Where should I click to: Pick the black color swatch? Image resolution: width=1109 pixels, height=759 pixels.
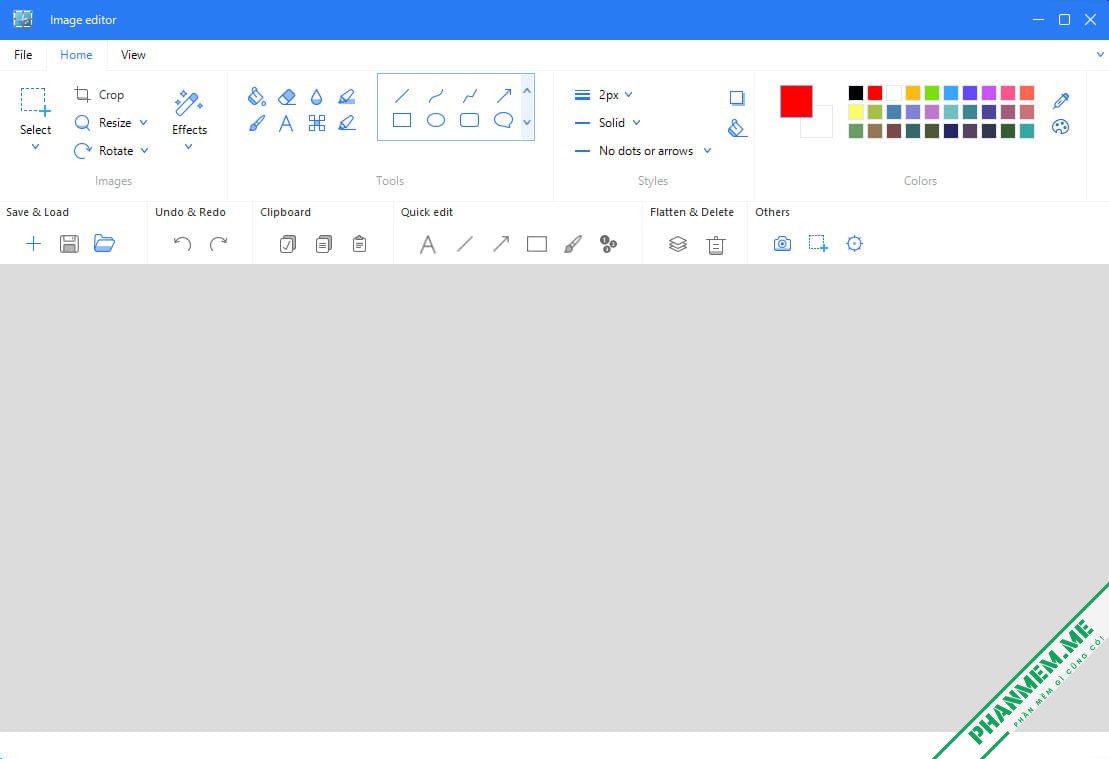pos(856,93)
